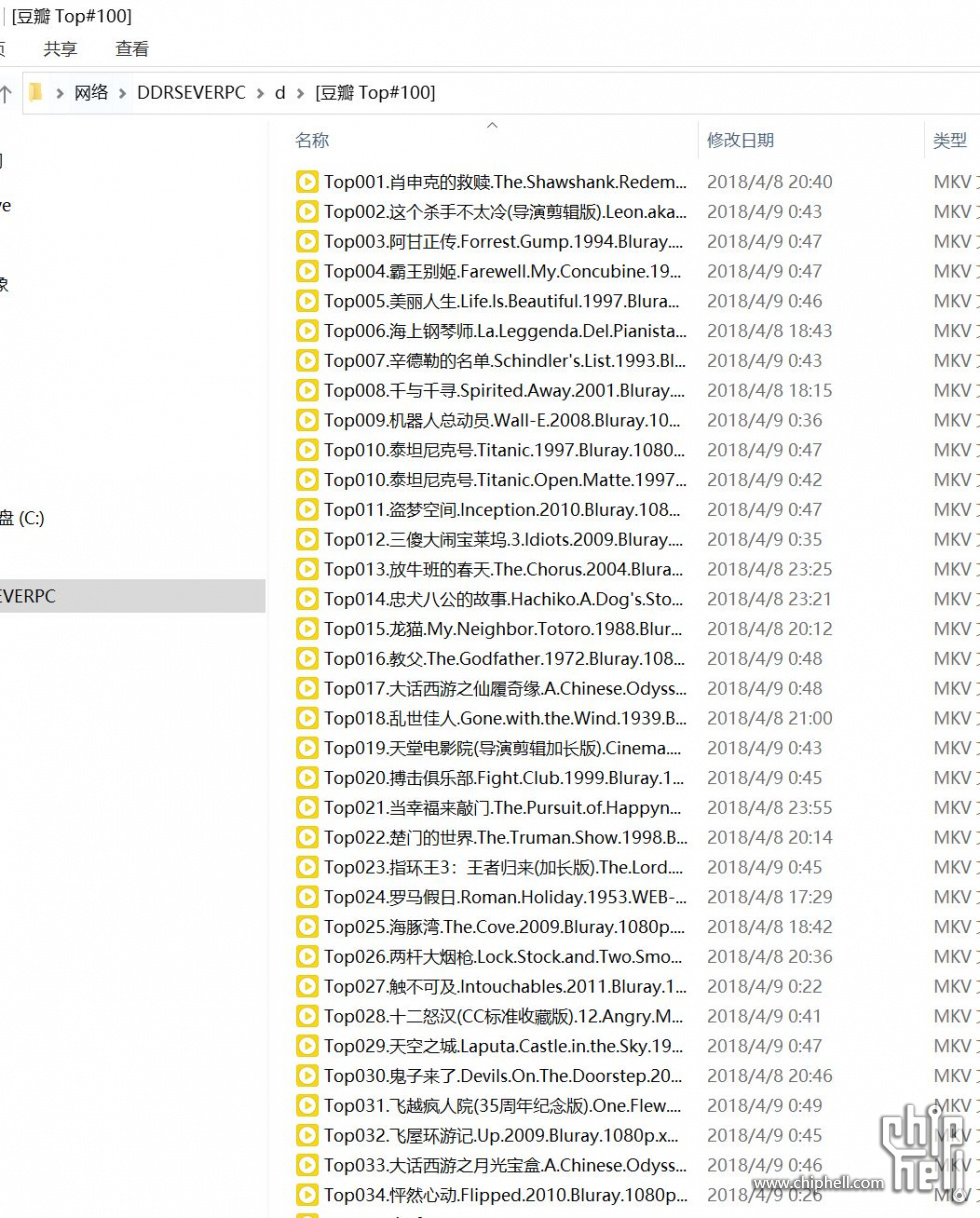Click the video icon of Top022 Truman Show
The width and height of the screenshot is (980, 1218).
click(306, 837)
